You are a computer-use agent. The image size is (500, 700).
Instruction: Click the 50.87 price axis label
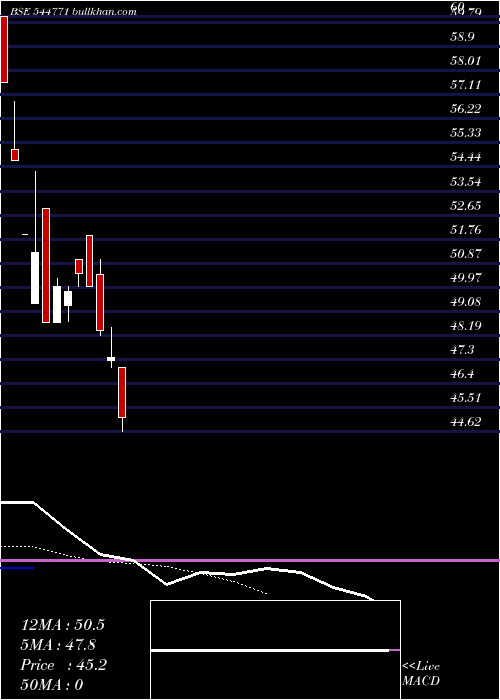click(465, 254)
